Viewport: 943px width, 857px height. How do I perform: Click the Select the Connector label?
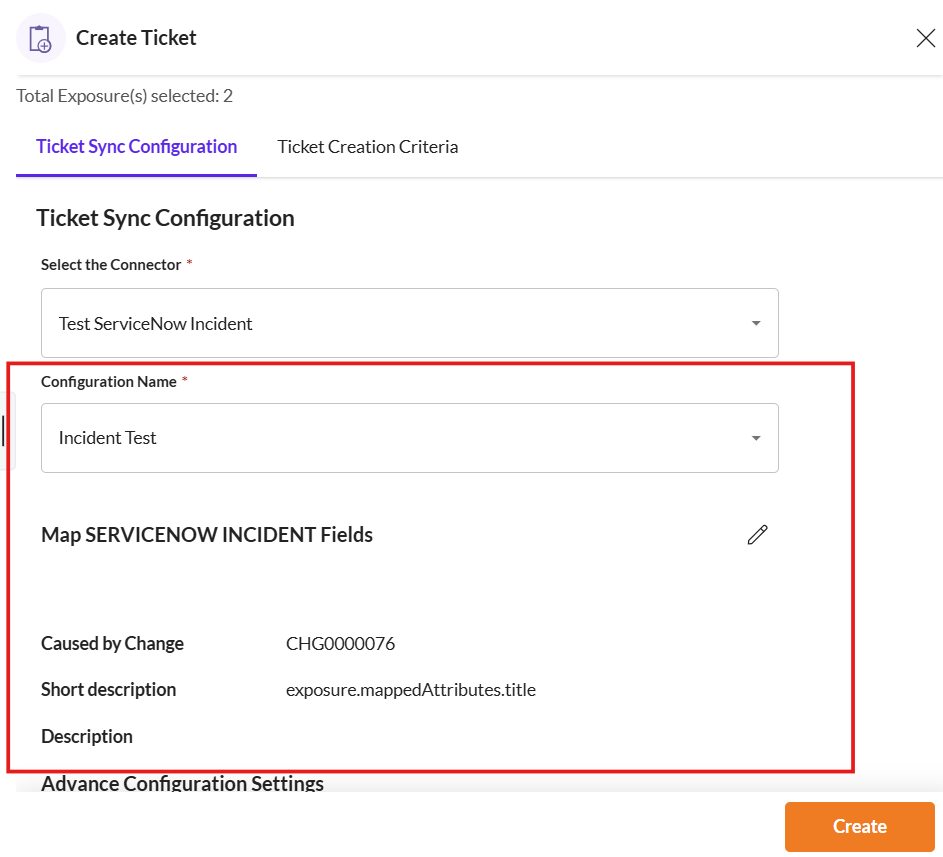(x=111, y=265)
